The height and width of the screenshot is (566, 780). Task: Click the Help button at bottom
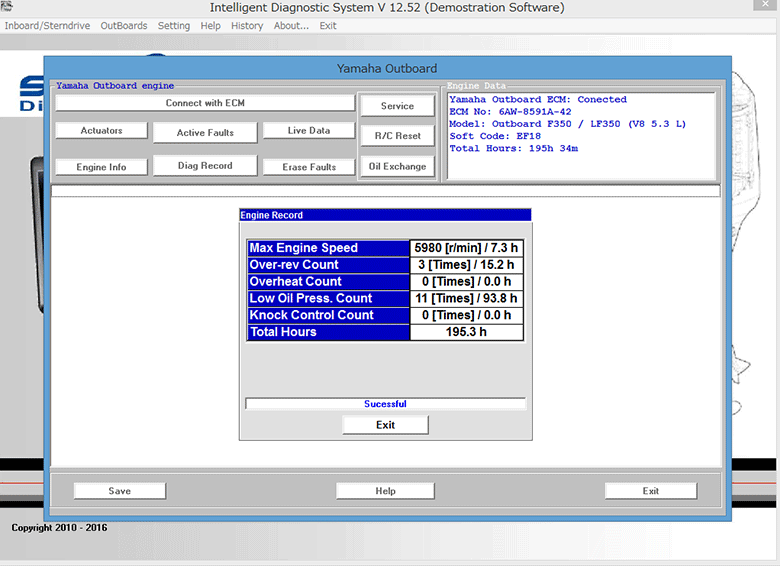tap(385, 491)
